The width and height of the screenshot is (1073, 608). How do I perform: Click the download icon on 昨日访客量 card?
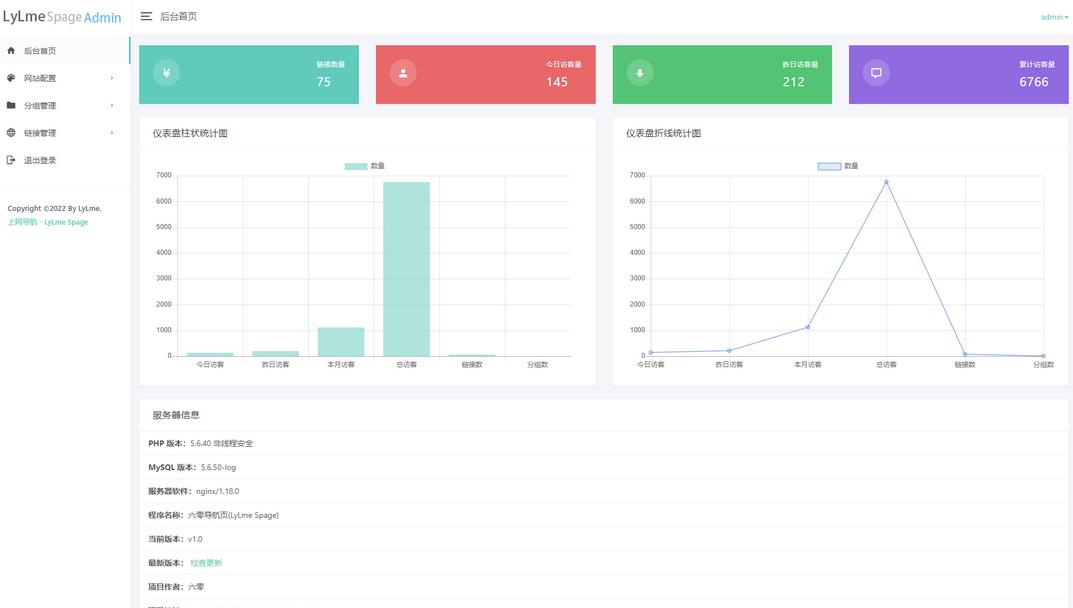click(640, 73)
